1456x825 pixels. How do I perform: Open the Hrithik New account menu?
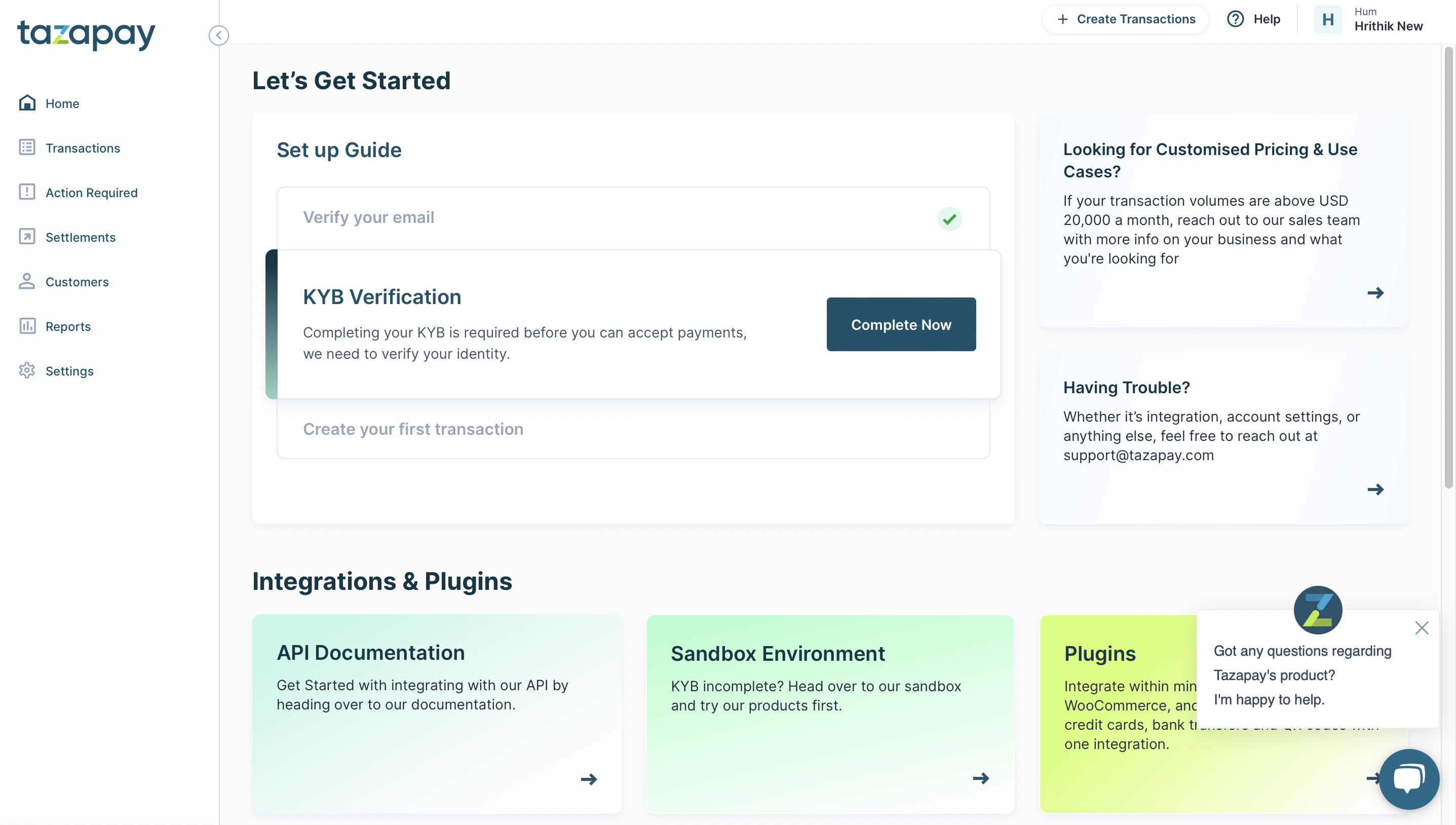pos(1388,26)
